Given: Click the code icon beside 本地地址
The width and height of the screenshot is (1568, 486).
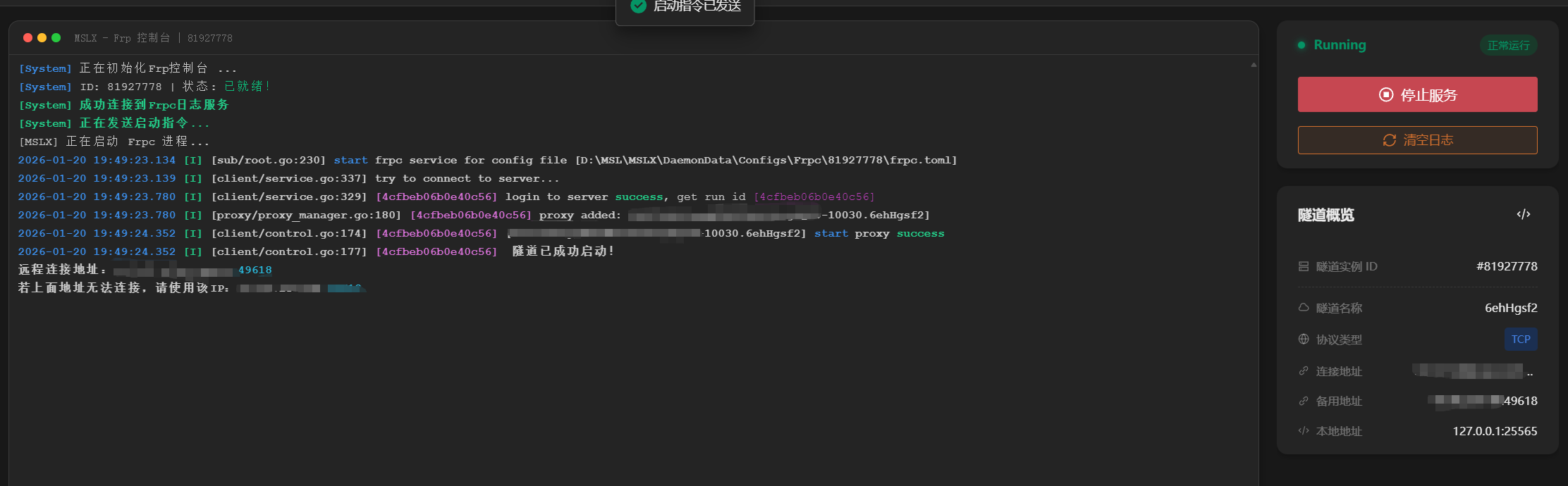Looking at the screenshot, I should tap(1304, 431).
